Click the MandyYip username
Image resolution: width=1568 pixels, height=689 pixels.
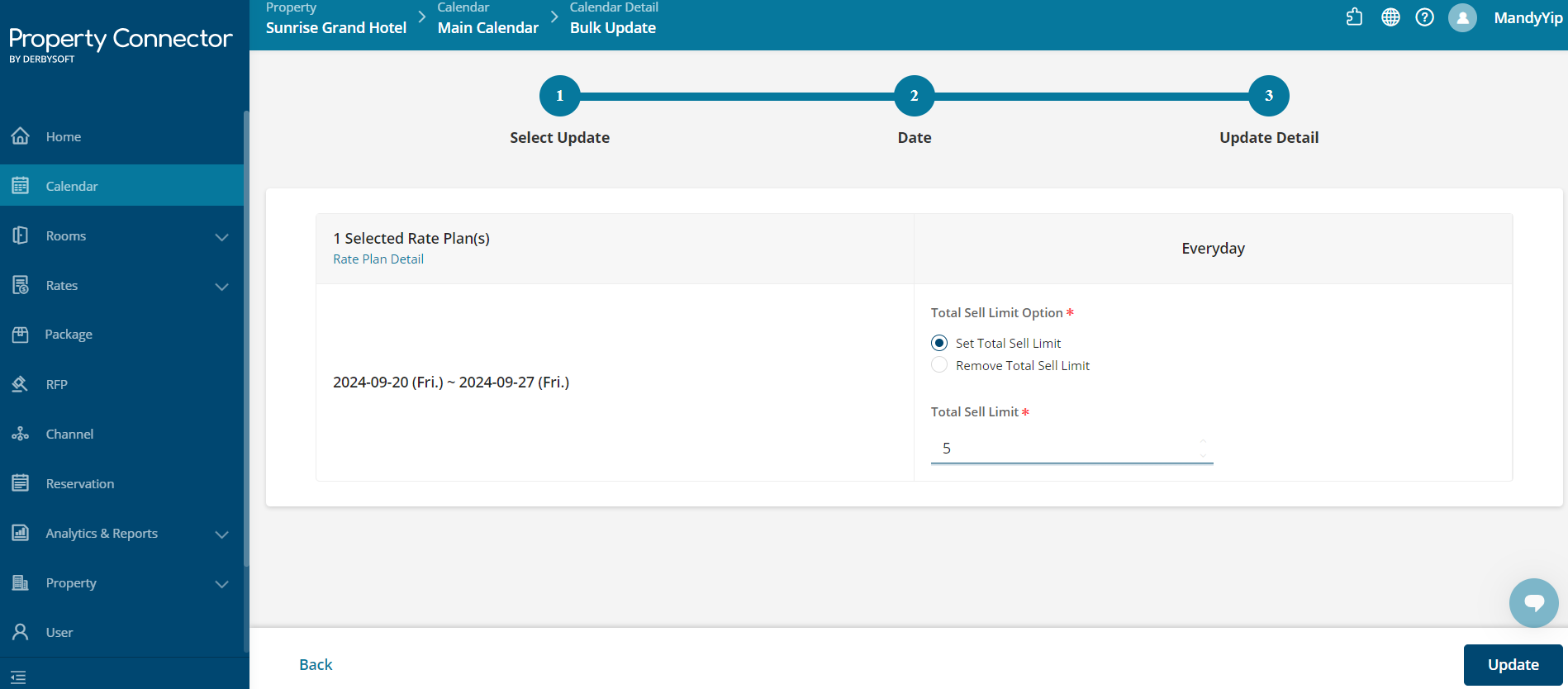(x=1528, y=18)
